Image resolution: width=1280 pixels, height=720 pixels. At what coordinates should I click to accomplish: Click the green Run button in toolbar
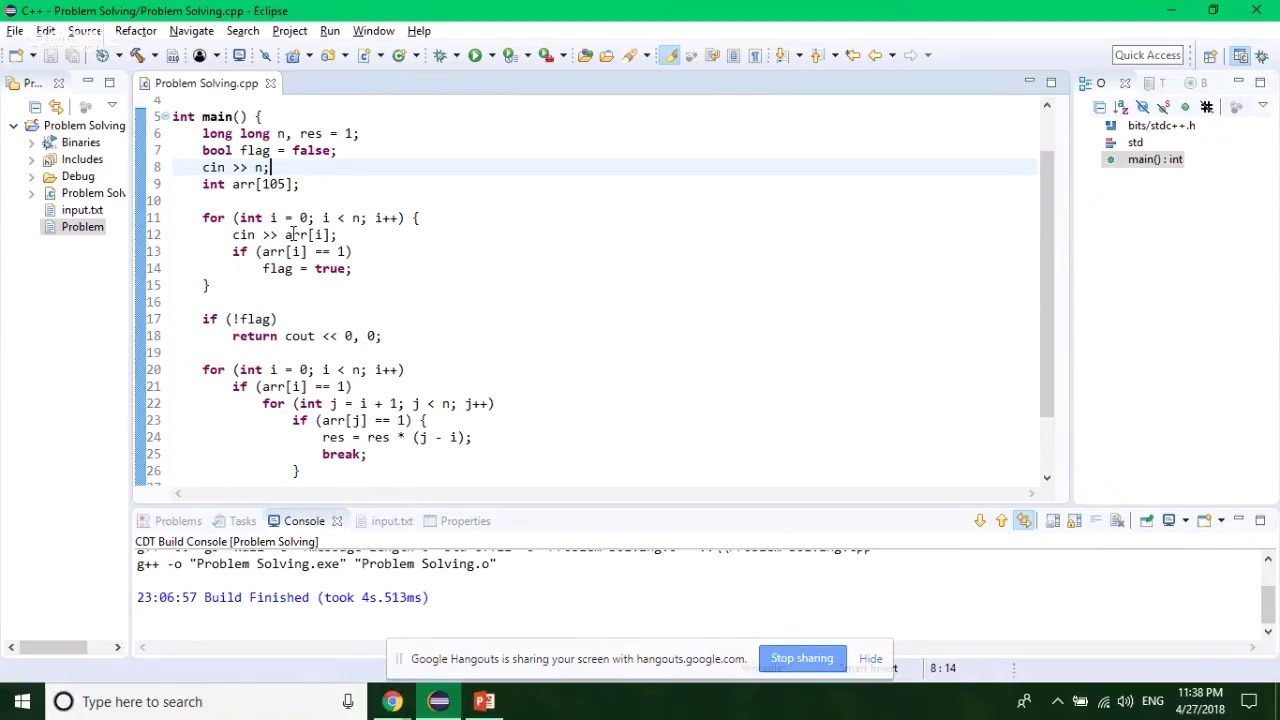point(475,55)
